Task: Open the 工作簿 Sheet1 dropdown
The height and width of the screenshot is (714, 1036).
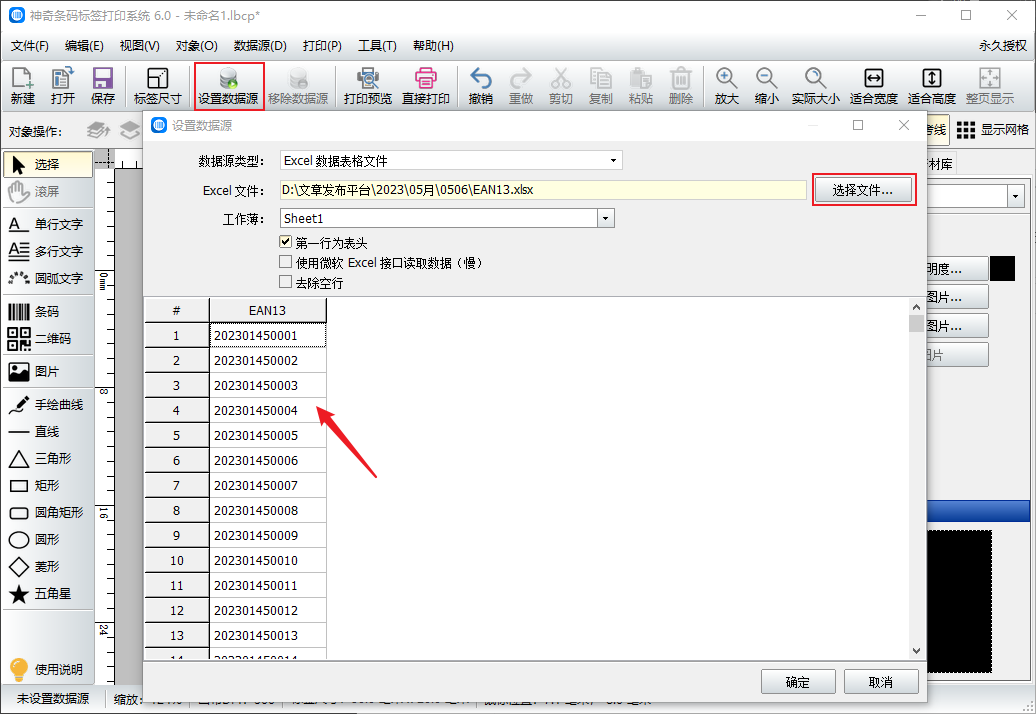Action: pos(606,218)
